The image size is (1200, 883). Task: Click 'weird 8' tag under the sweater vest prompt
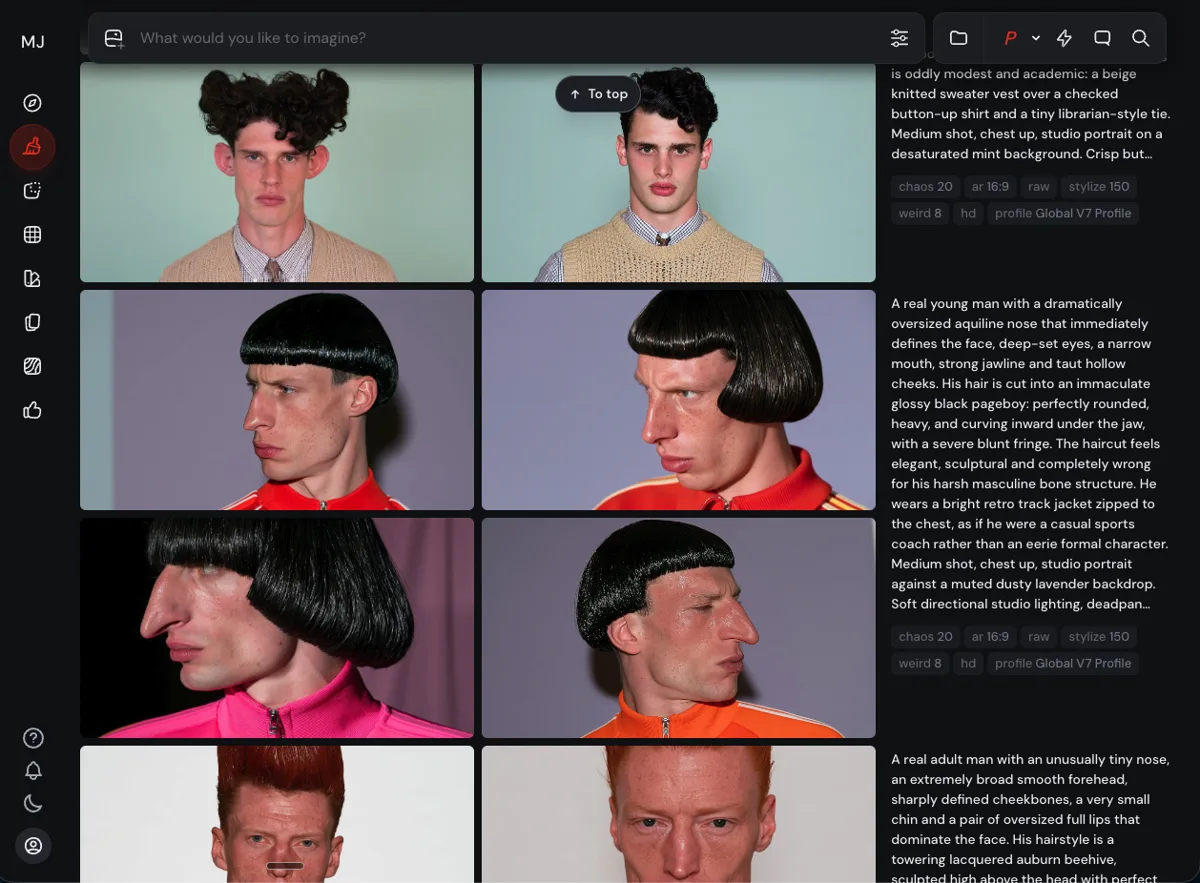pos(920,213)
